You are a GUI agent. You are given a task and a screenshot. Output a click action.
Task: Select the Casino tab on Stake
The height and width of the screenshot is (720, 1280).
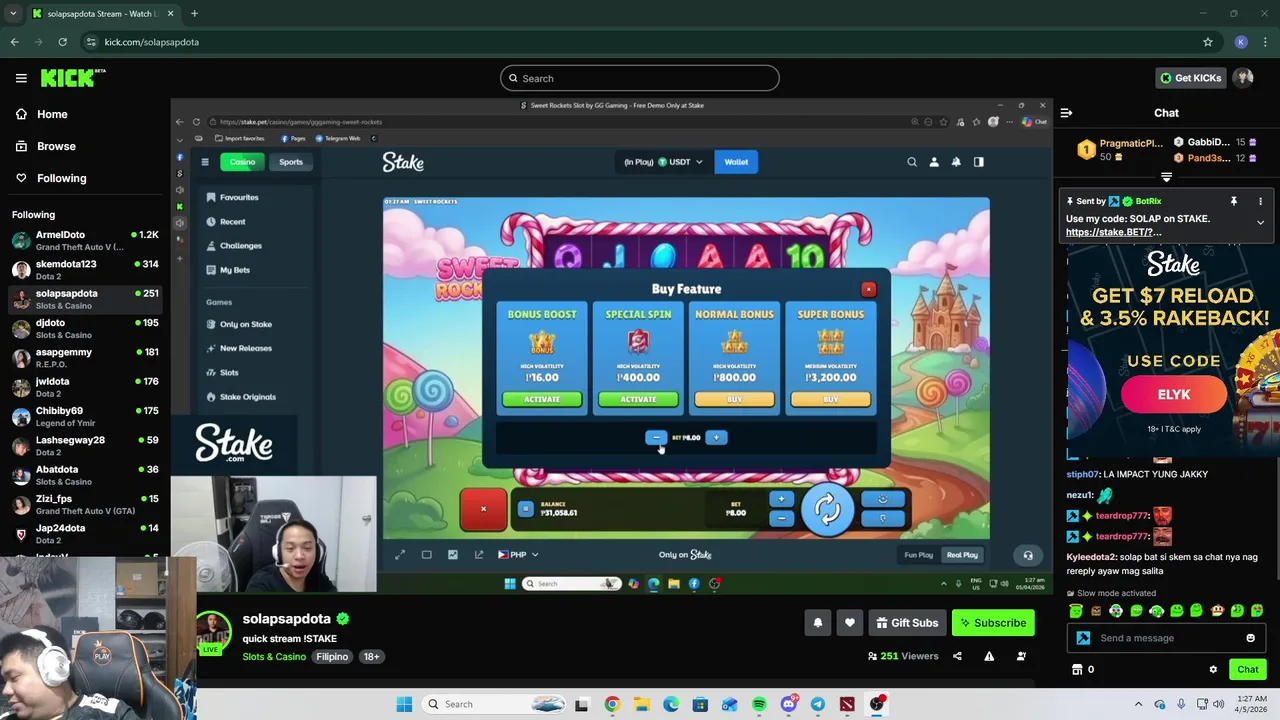[x=242, y=162]
